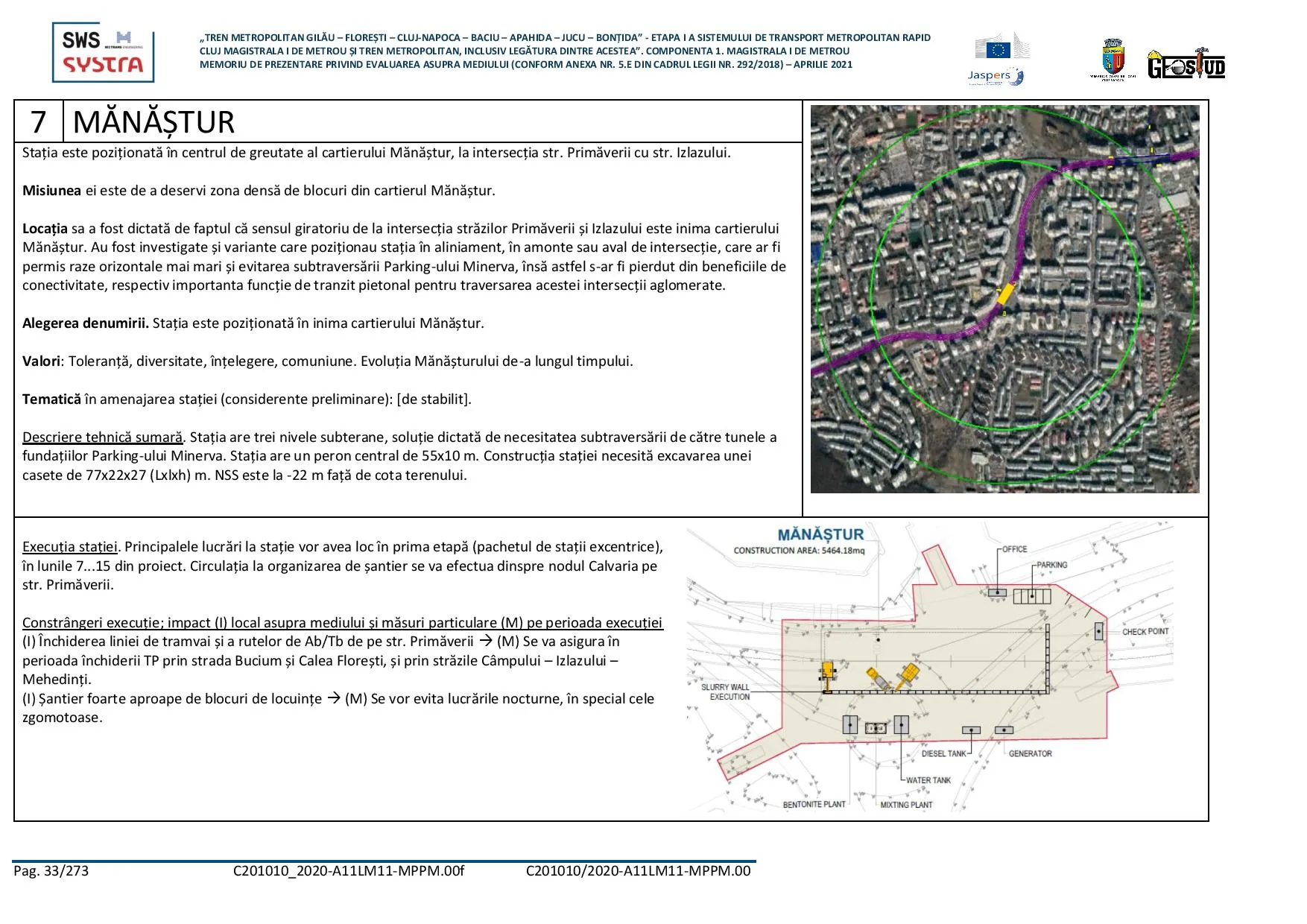Image resolution: width=1307 pixels, height=924 pixels.
Task: Click the WATER TANK label
Action: 928,780
